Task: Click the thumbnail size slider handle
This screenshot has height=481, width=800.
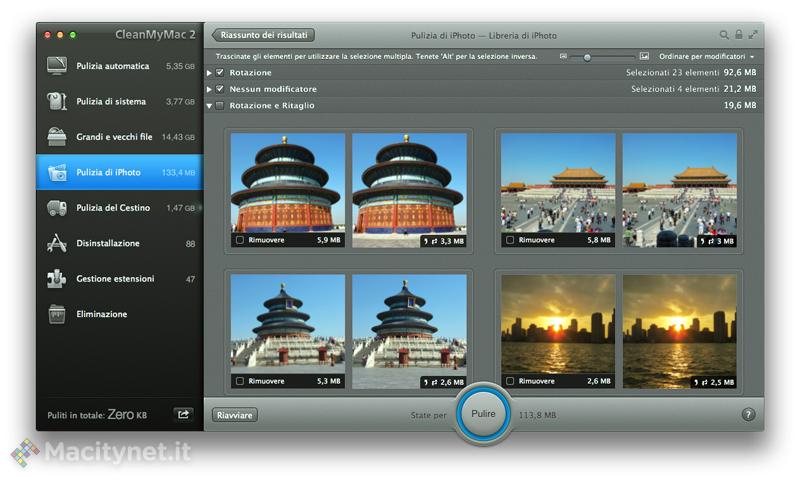Action: pyautogui.click(x=586, y=57)
